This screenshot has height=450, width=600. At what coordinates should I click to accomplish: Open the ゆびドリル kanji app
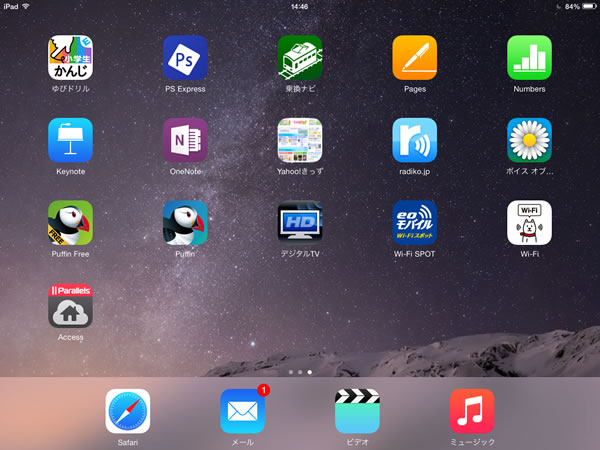click(x=70, y=58)
